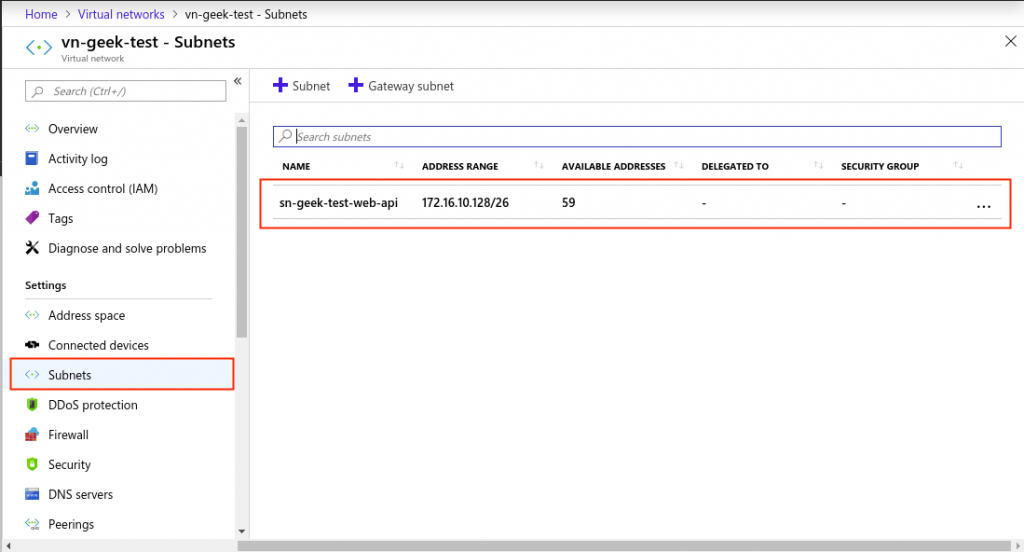
Task: Click the Diagnose and solve problems wrench icon
Action: coord(32,248)
